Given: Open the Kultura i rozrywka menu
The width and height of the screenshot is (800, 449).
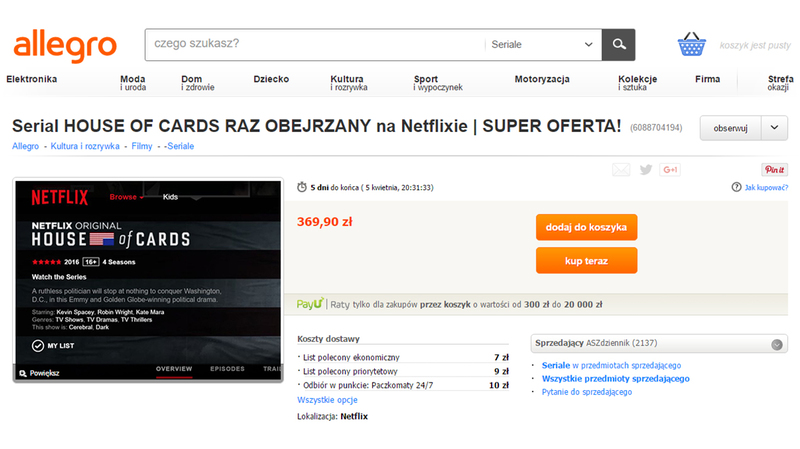Looking at the screenshot, I should (x=348, y=83).
